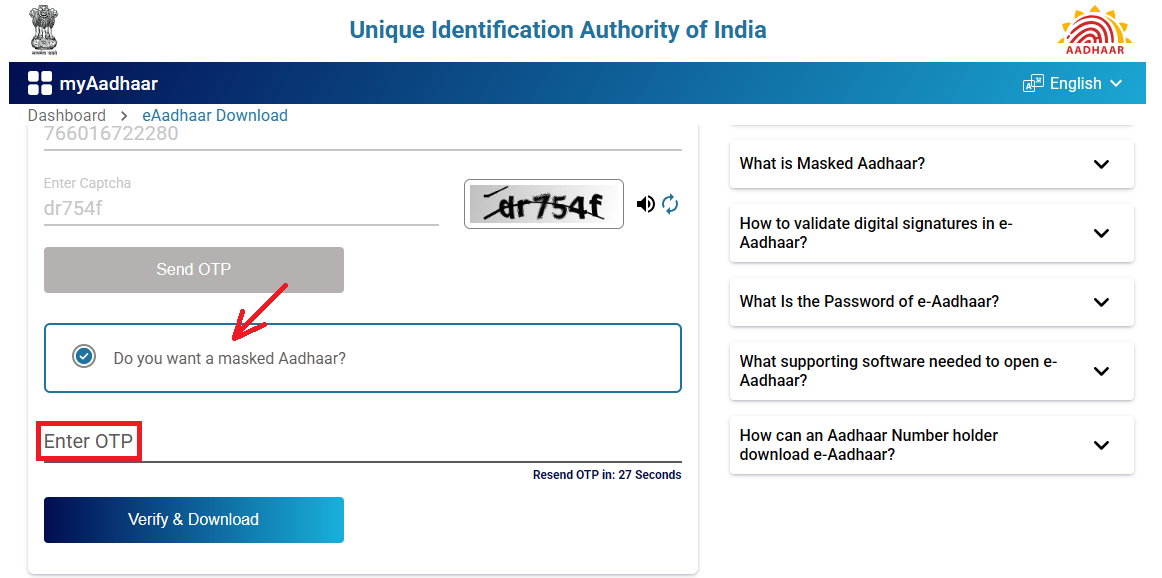
Task: Click the Aadhaar sunburst logo
Action: [1096, 29]
